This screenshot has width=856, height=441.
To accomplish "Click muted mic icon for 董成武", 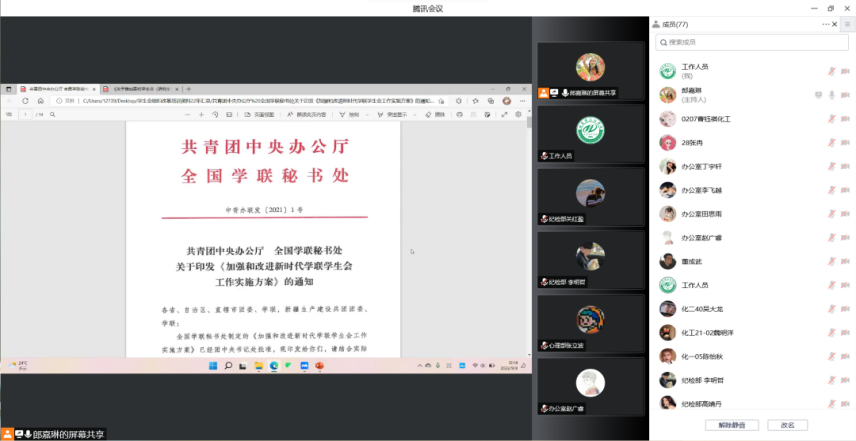I will pos(831,261).
